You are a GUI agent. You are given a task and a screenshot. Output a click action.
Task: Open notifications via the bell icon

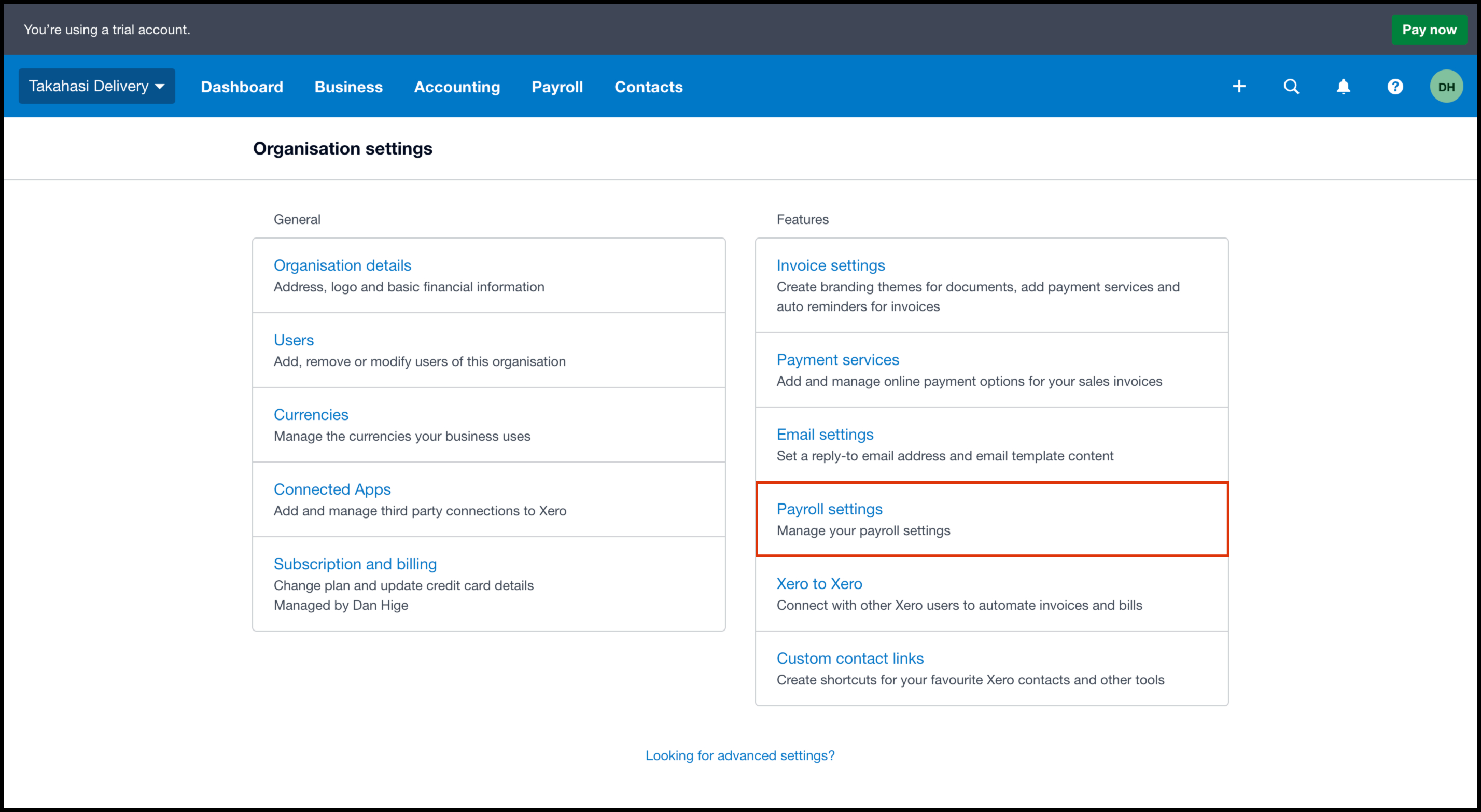(x=1343, y=86)
